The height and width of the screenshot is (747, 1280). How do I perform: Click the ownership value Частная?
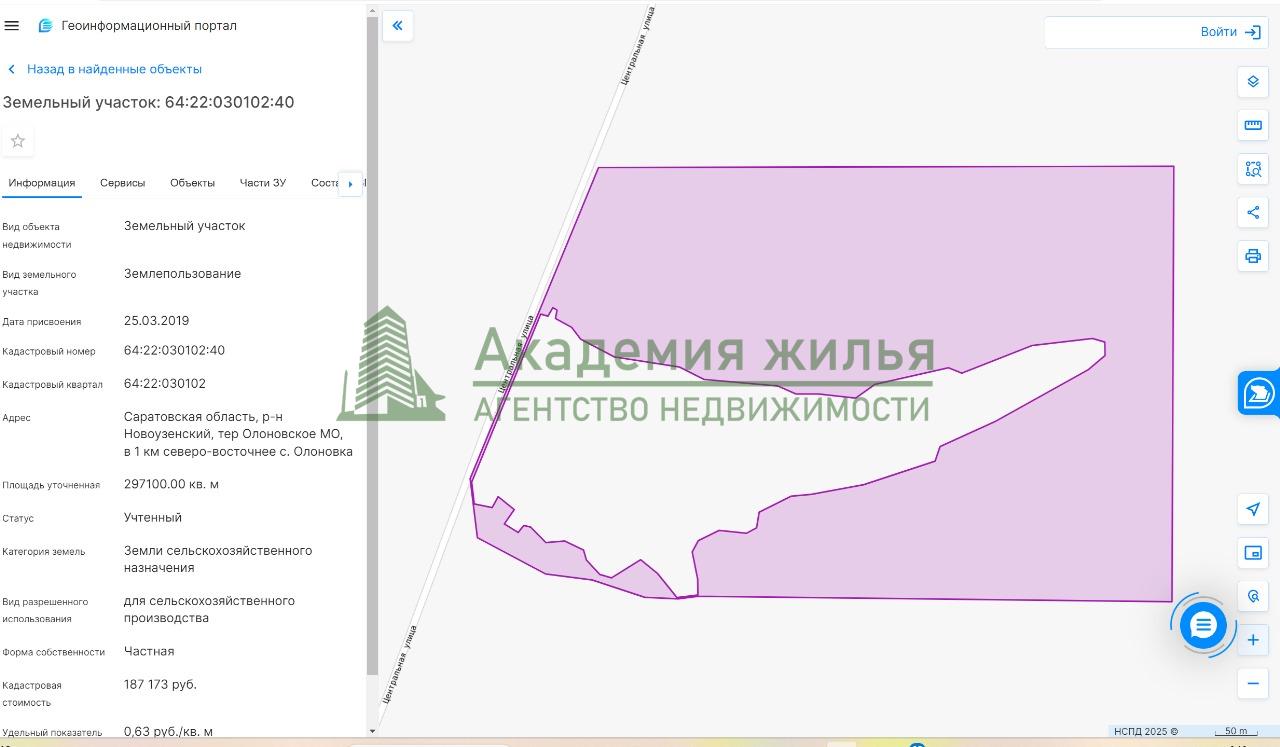pyautogui.click(x=149, y=651)
